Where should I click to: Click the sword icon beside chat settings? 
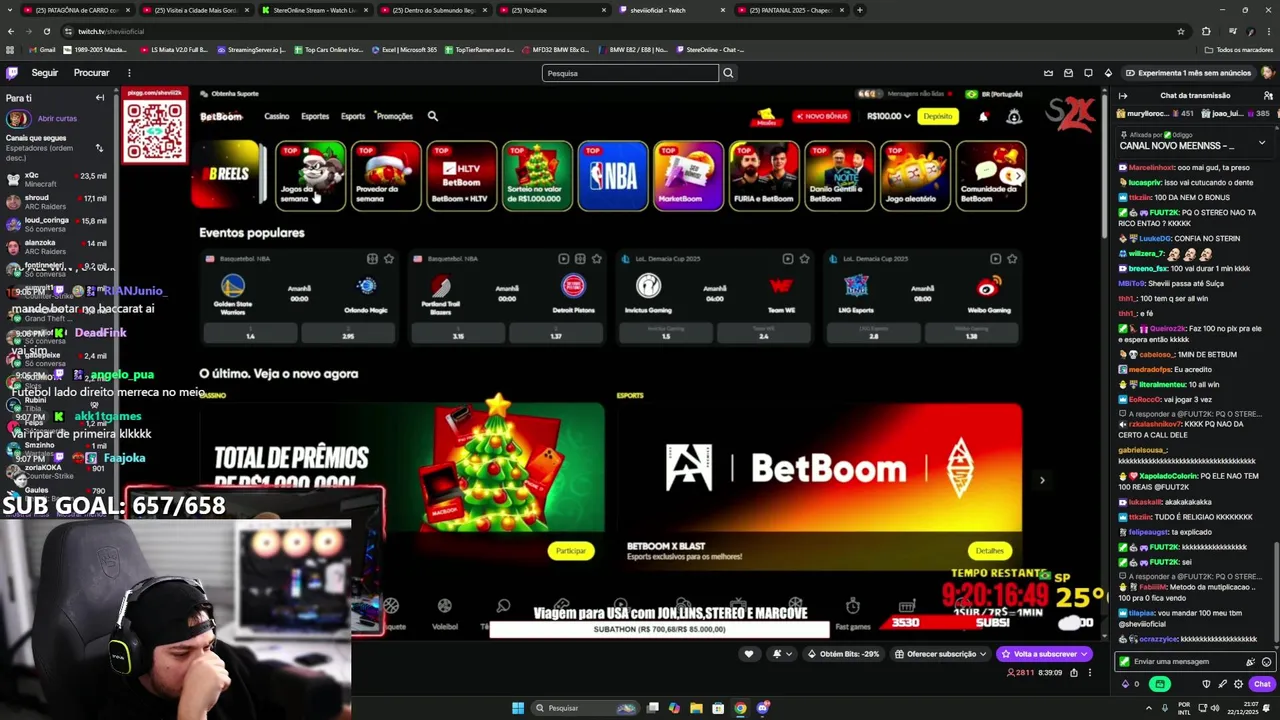coord(1222,684)
